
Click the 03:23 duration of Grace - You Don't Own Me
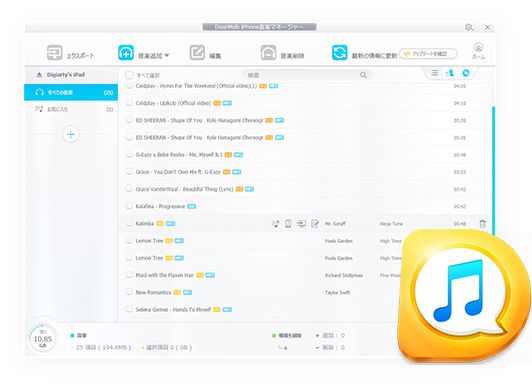pos(460,172)
